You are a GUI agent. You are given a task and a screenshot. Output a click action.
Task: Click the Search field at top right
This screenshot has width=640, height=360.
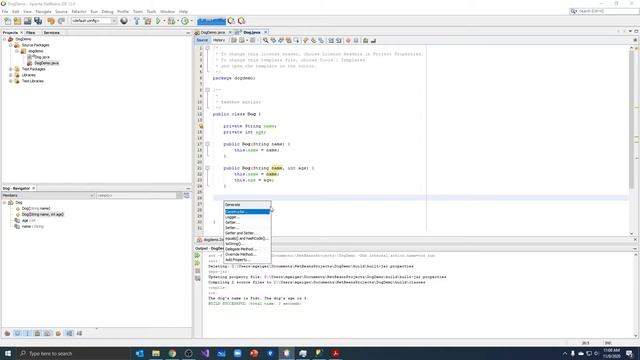coord(604,11)
